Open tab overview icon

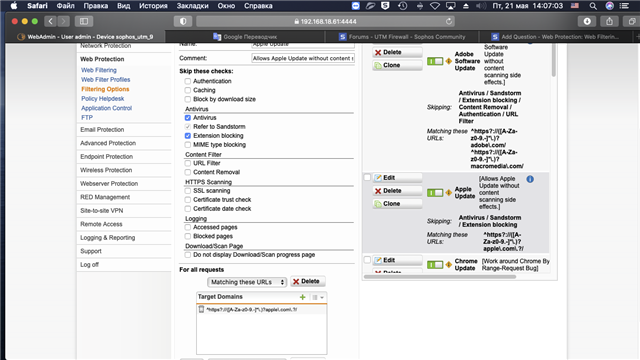pyautogui.click(x=631, y=21)
